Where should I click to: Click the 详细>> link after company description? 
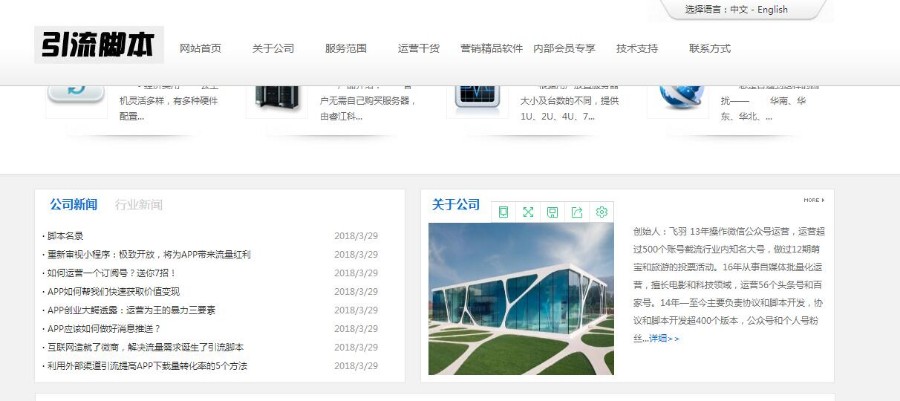(664, 338)
